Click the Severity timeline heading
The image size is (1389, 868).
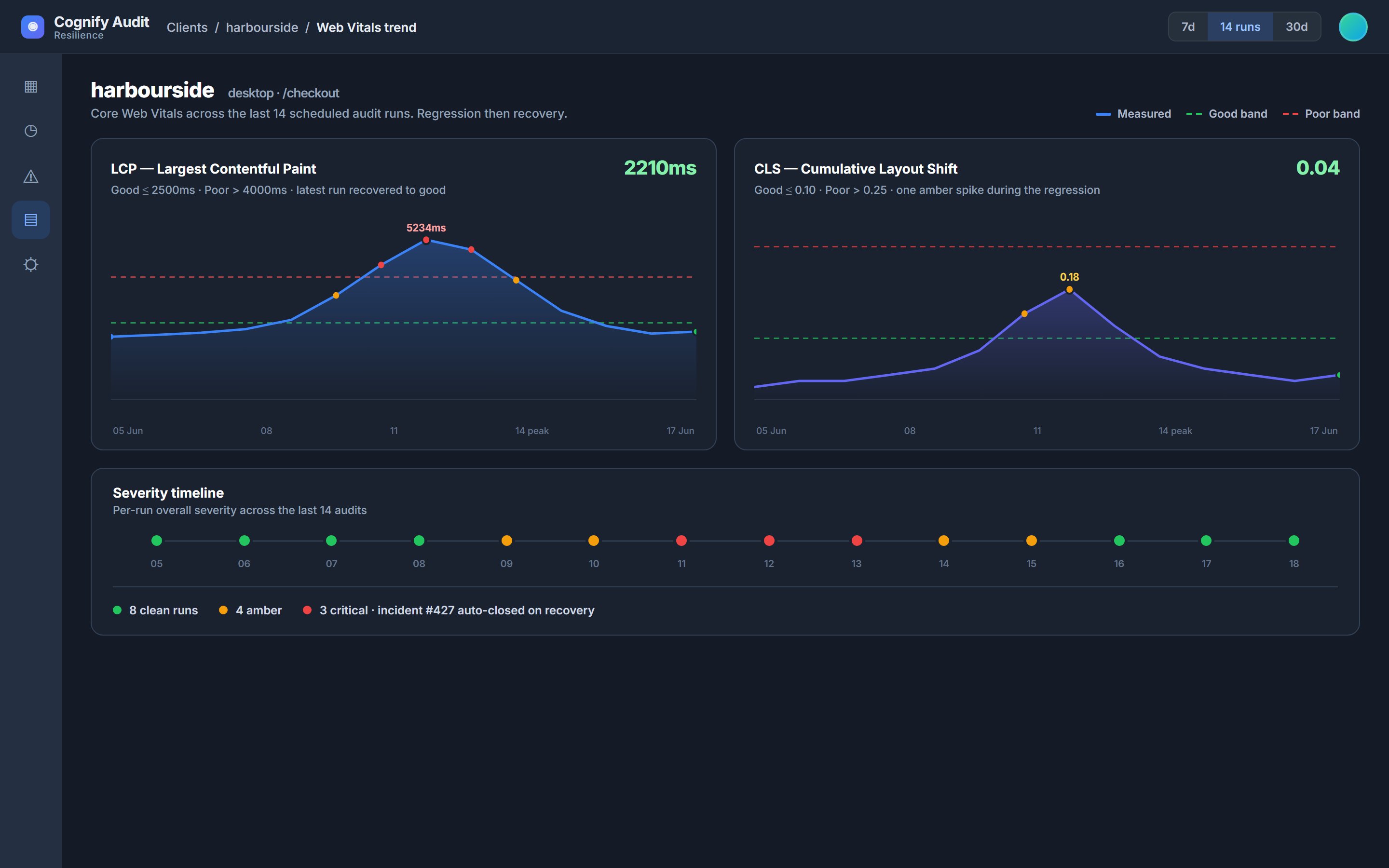[x=168, y=492]
